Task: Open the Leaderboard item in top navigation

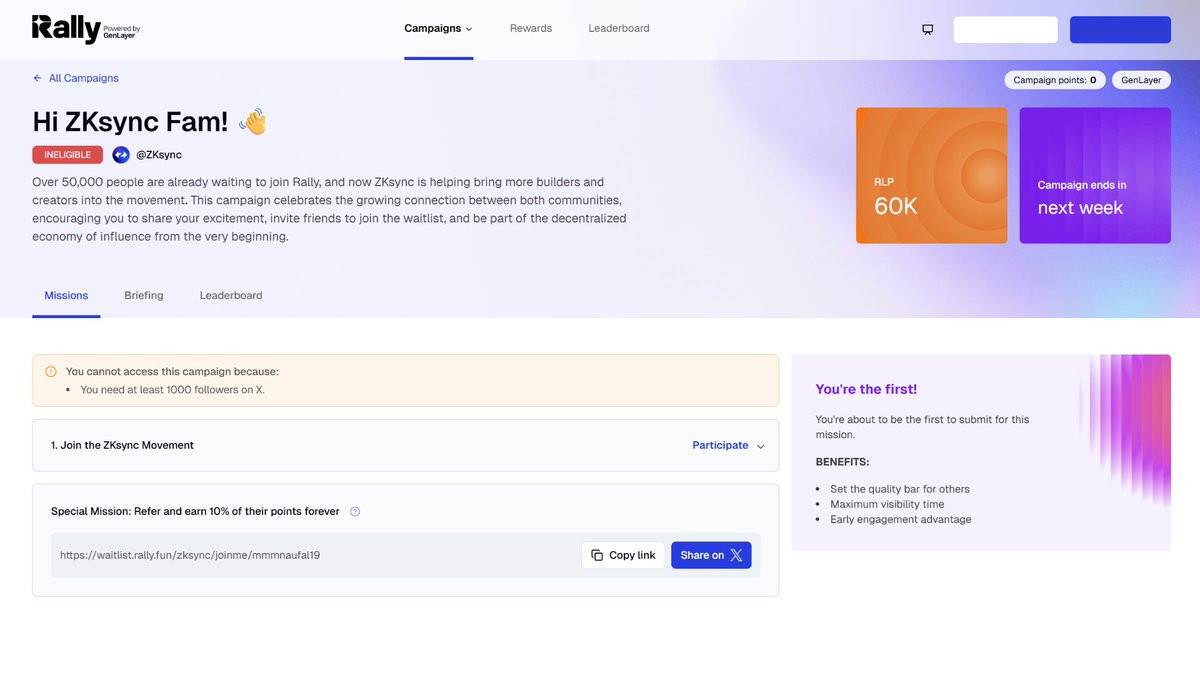Action: [619, 28]
